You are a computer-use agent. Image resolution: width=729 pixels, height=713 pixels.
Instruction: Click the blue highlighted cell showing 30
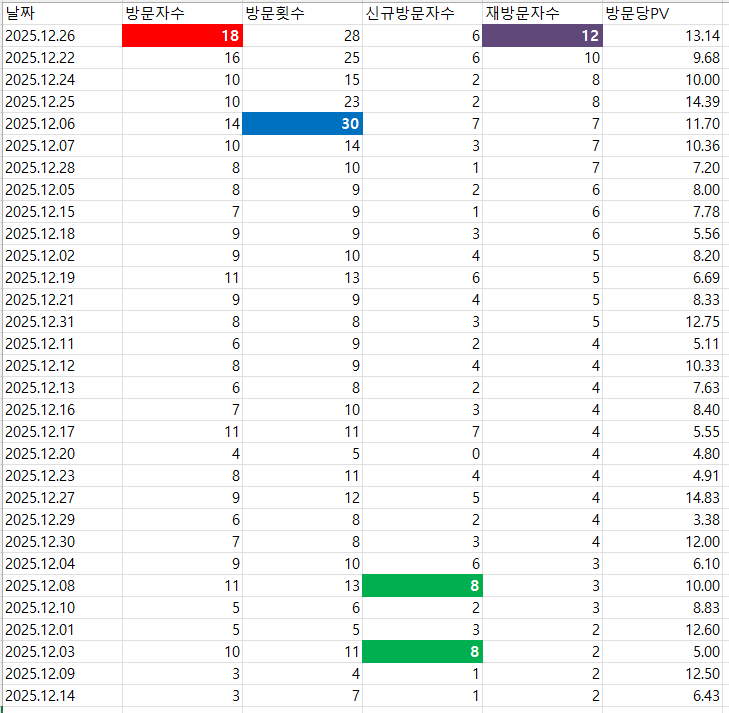tap(301, 124)
